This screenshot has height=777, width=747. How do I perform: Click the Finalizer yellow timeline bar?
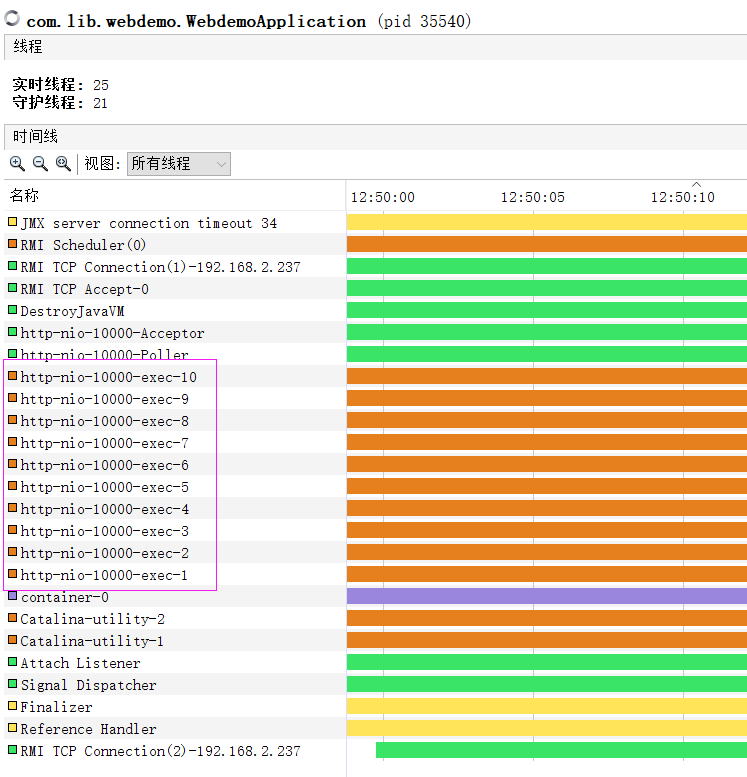click(x=546, y=707)
